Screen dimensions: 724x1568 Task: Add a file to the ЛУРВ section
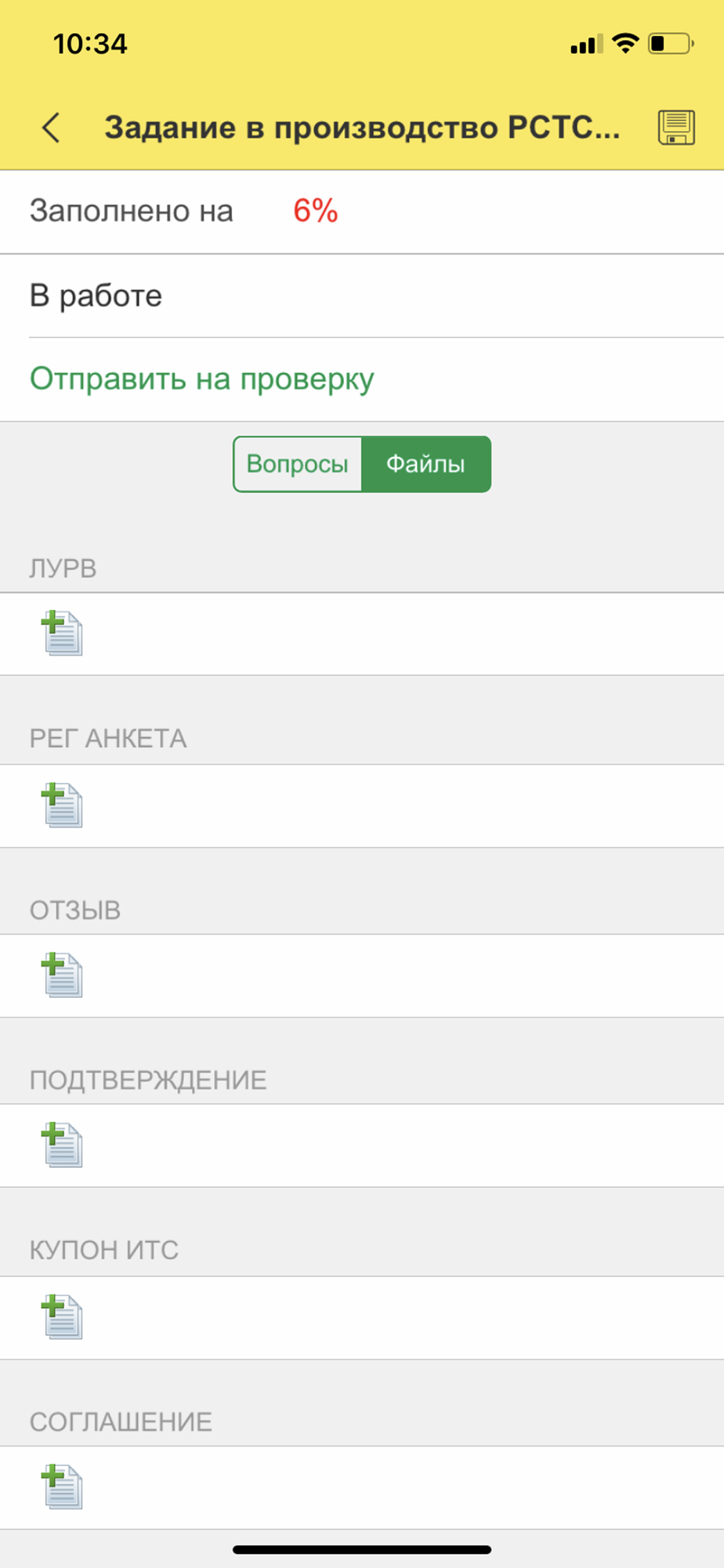pyautogui.click(x=62, y=633)
